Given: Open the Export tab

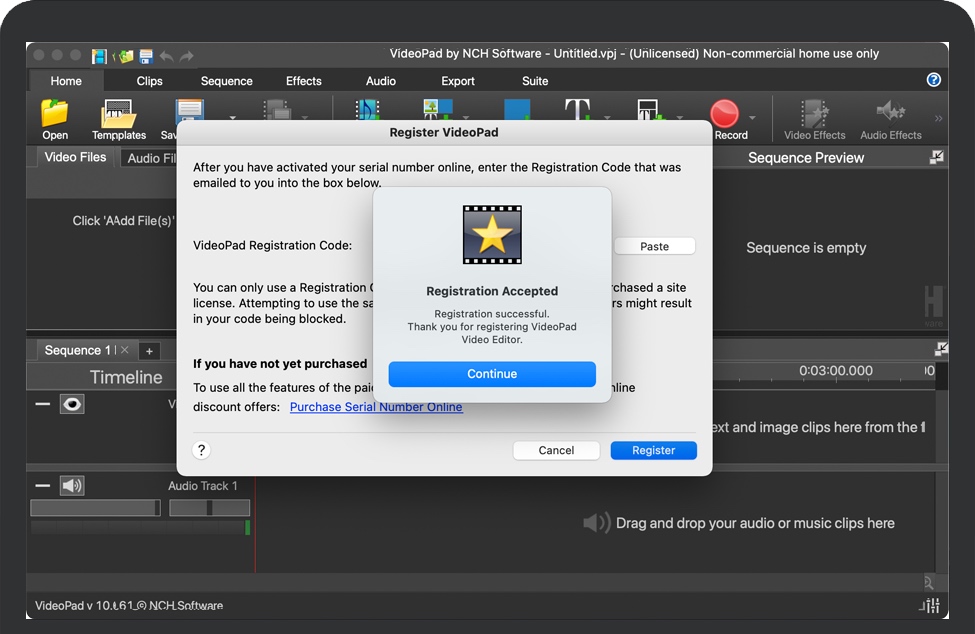Looking at the screenshot, I should (x=458, y=81).
